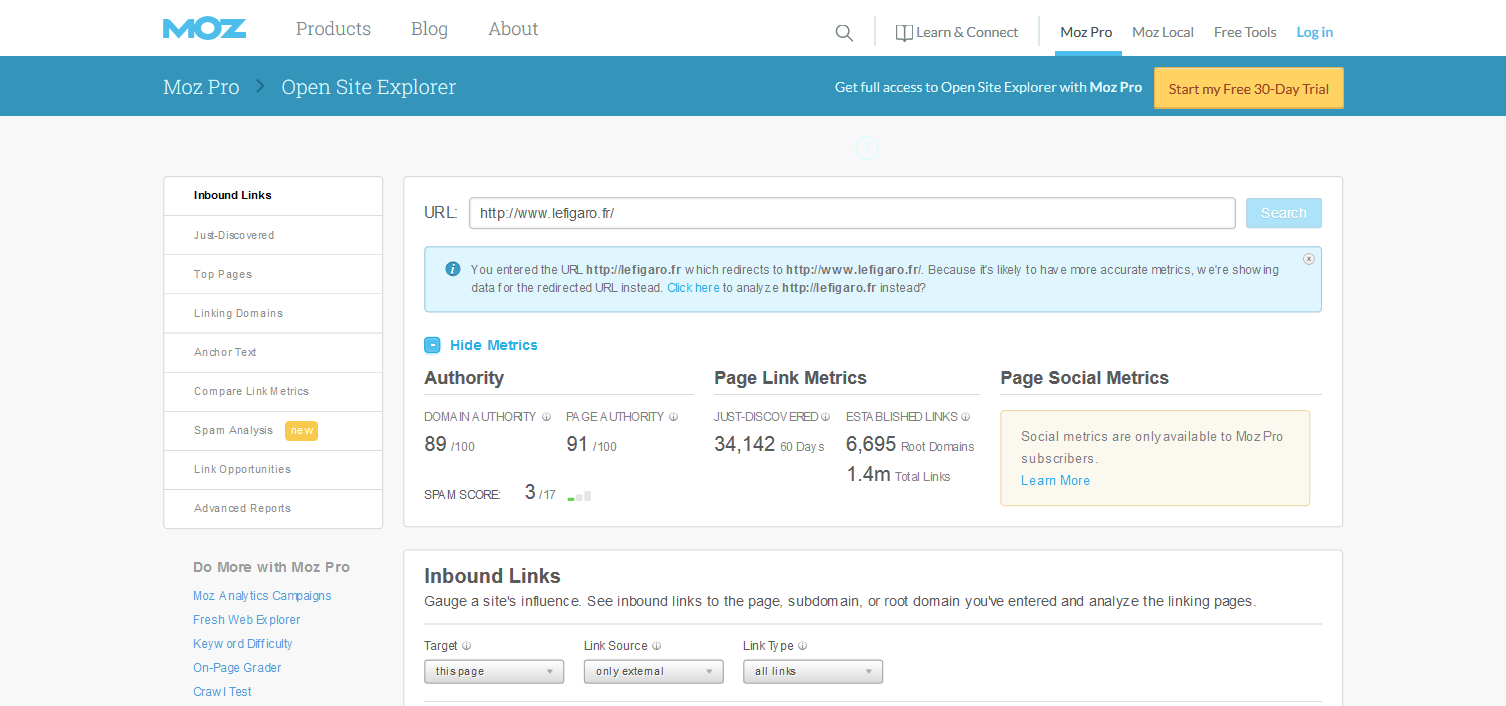1506x706 pixels.
Task: Click the 'new' badge beside Spam Analysis
Action: (x=301, y=431)
